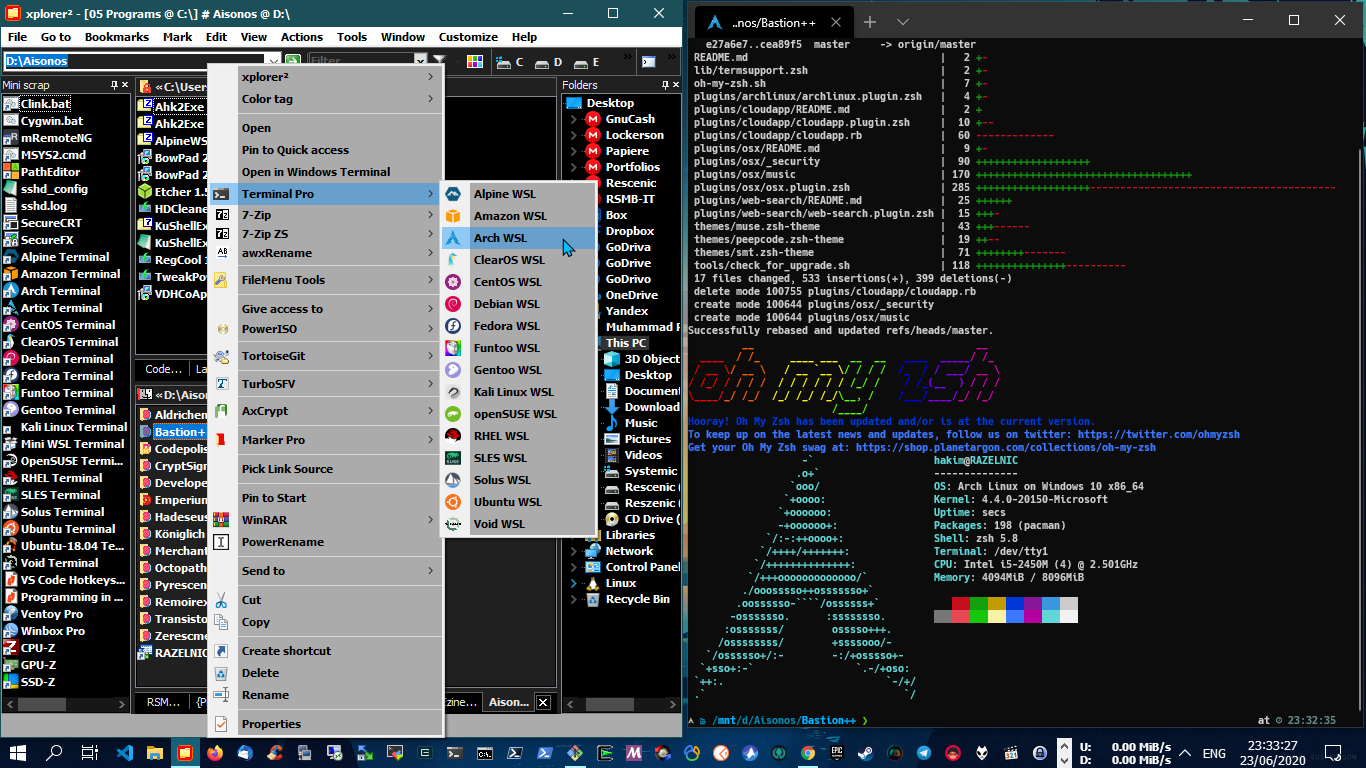The height and width of the screenshot is (768, 1366).
Task: Pick RHEL WSL from submenu
Action: pyautogui.click(x=518, y=436)
